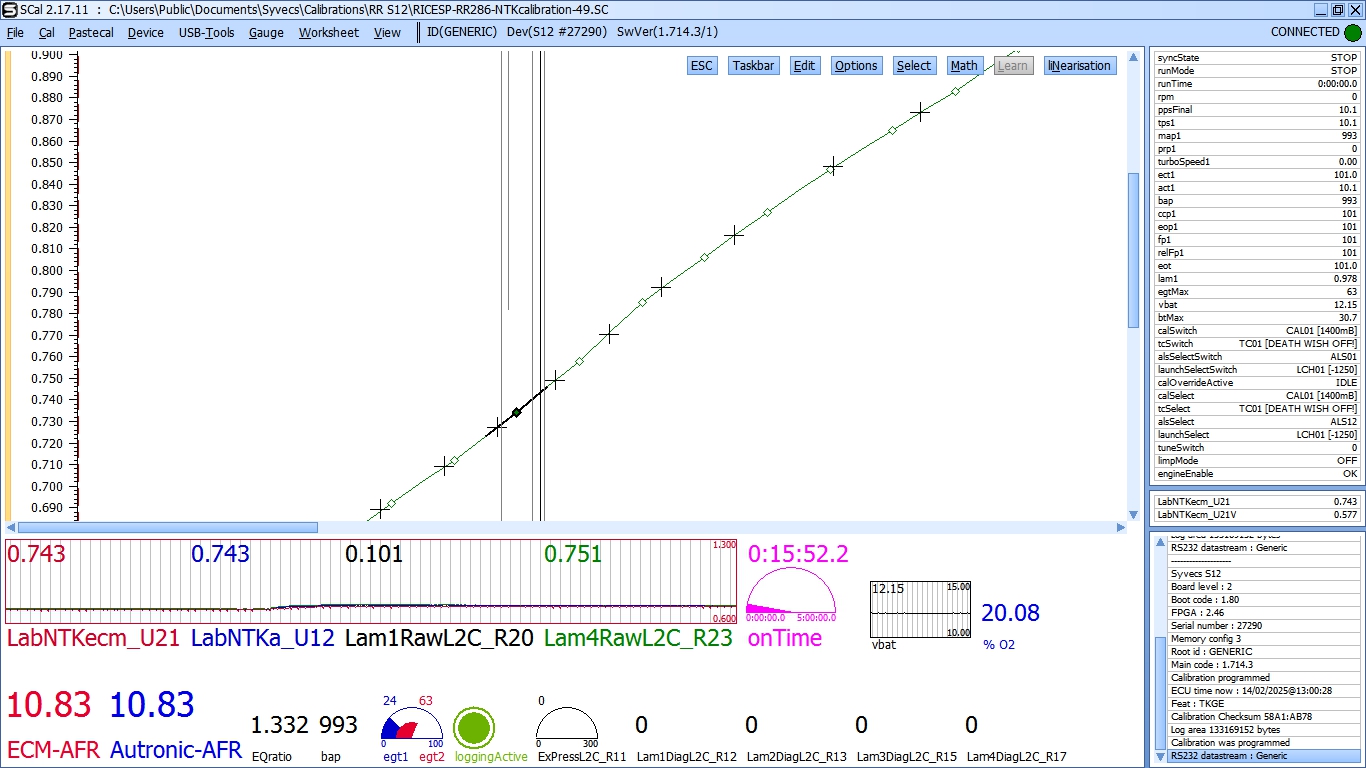Click the green loggingActive indicator
Image resolution: width=1366 pixels, height=768 pixels.
[475, 730]
